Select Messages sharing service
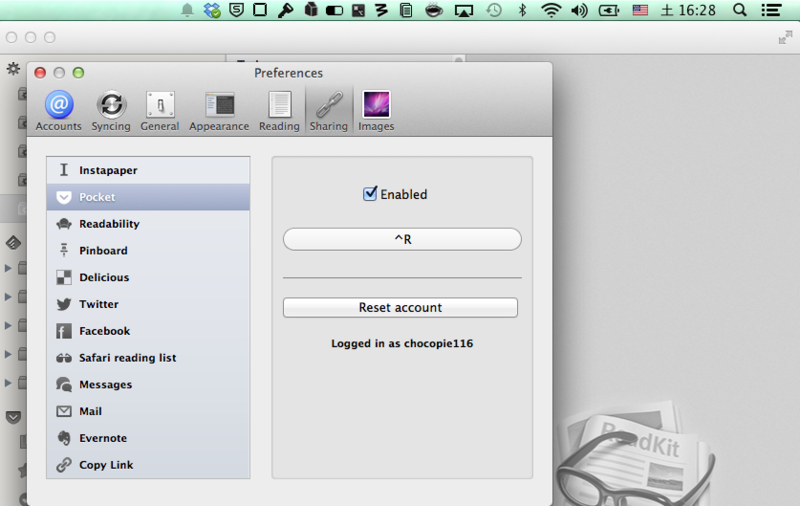 click(148, 385)
